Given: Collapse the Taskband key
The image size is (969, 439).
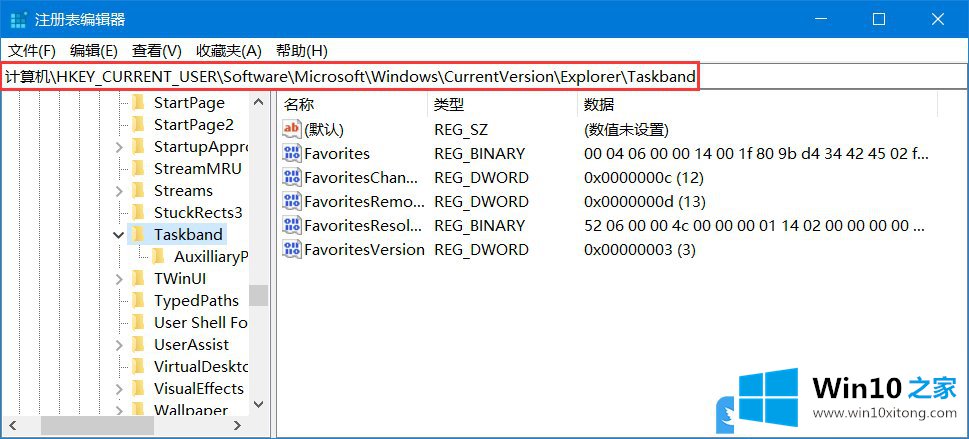Looking at the screenshot, I should tap(119, 235).
